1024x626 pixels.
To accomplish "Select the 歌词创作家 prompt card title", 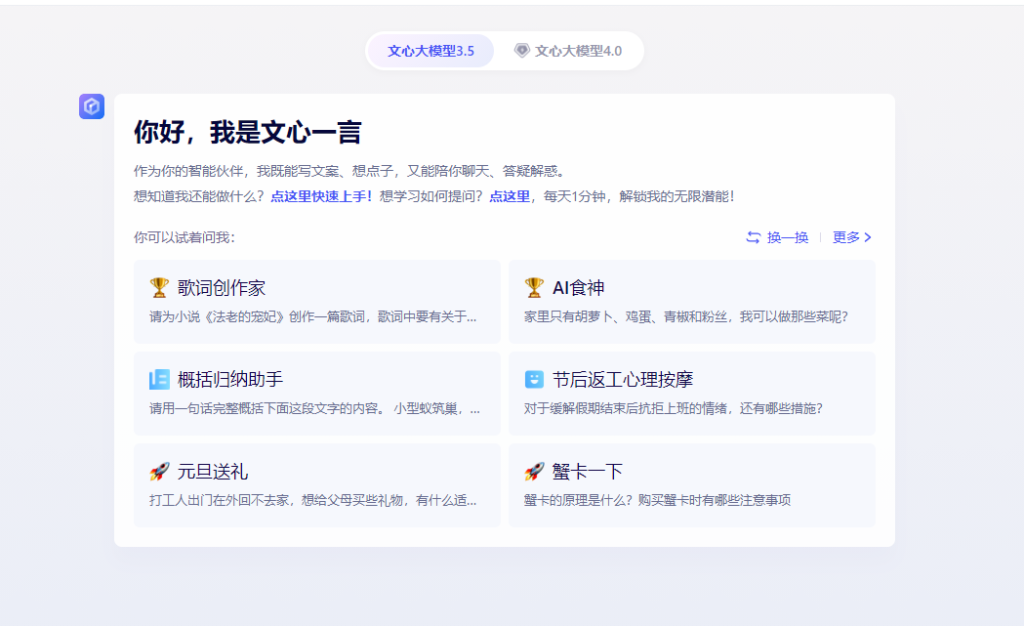I will click(221, 288).
